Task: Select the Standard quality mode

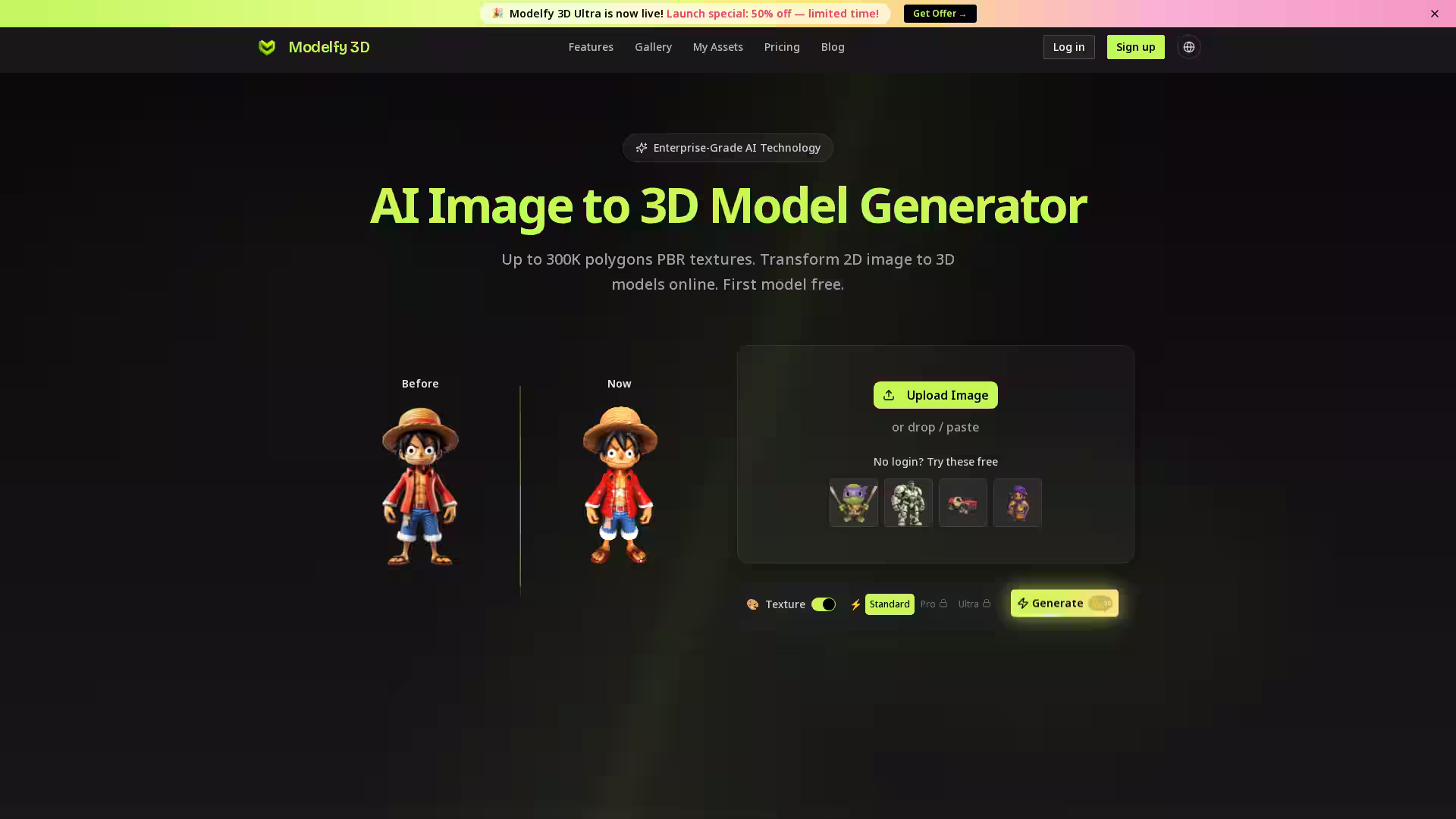Action: click(889, 604)
